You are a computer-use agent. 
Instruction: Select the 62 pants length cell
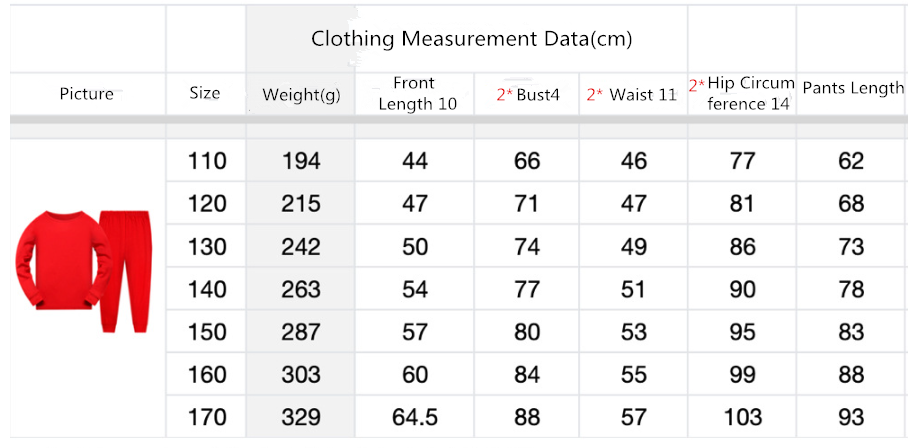(x=851, y=161)
